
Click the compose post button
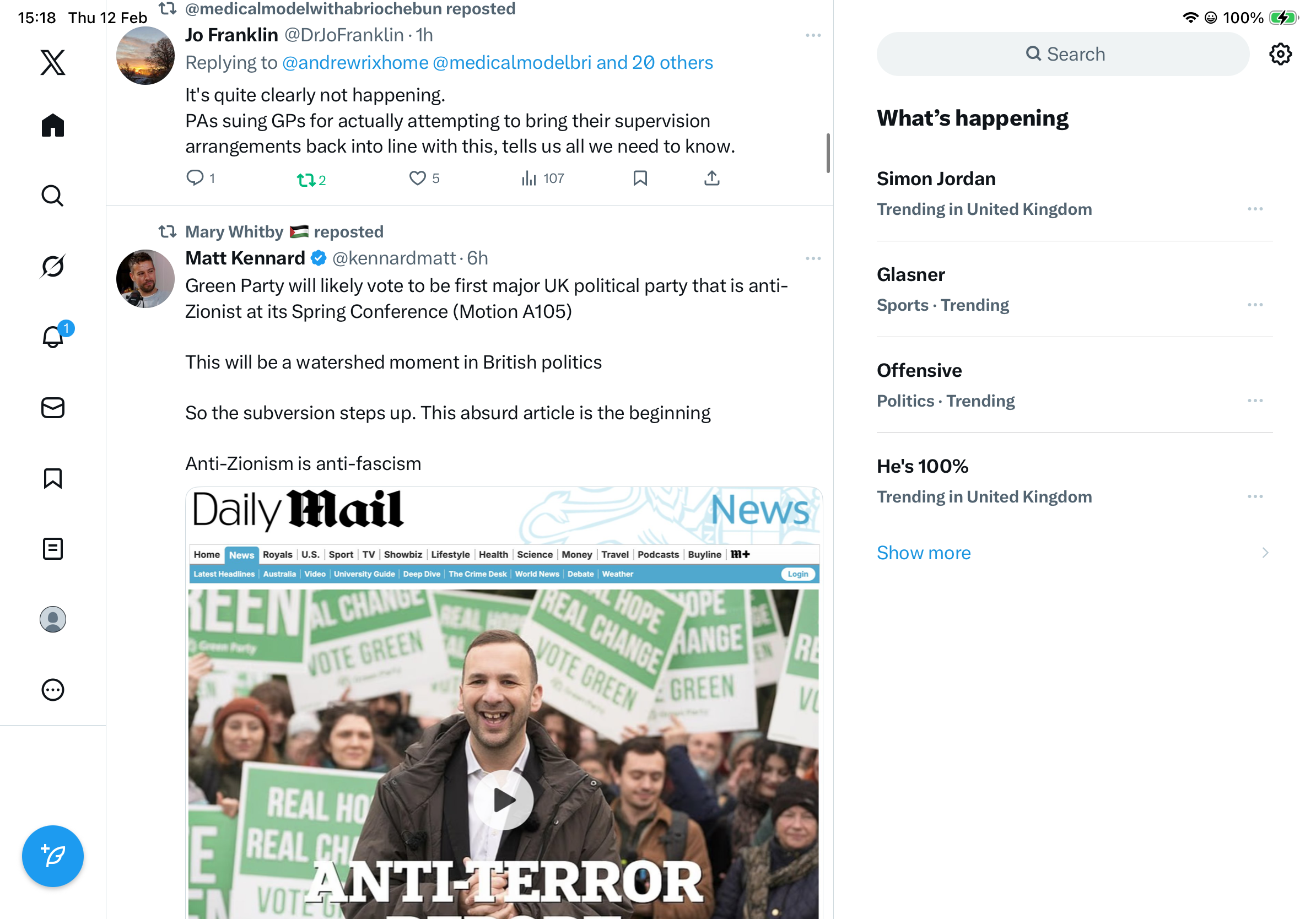pyautogui.click(x=53, y=856)
